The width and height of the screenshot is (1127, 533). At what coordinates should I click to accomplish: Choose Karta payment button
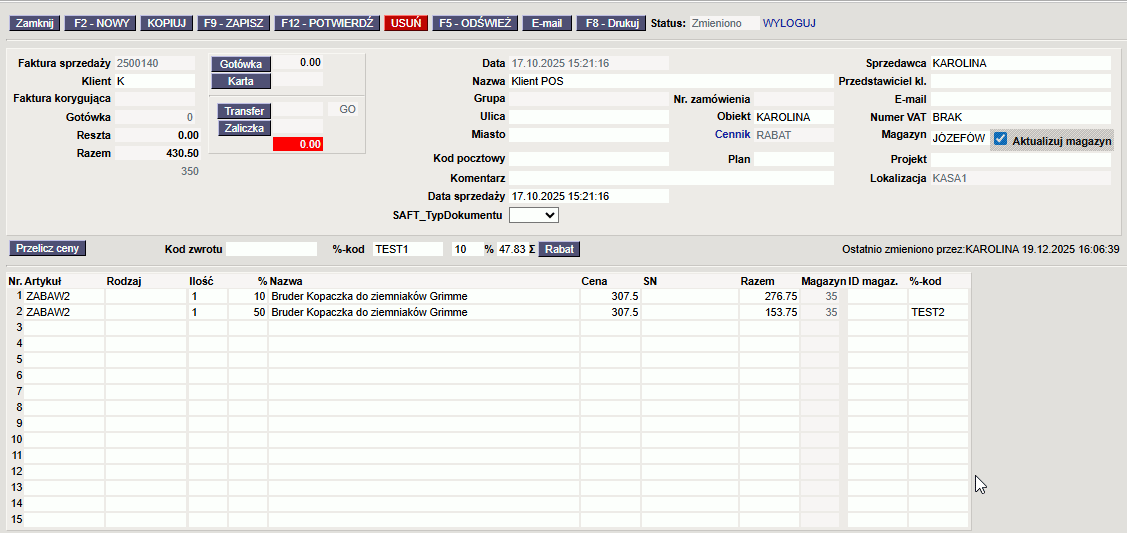point(240,80)
